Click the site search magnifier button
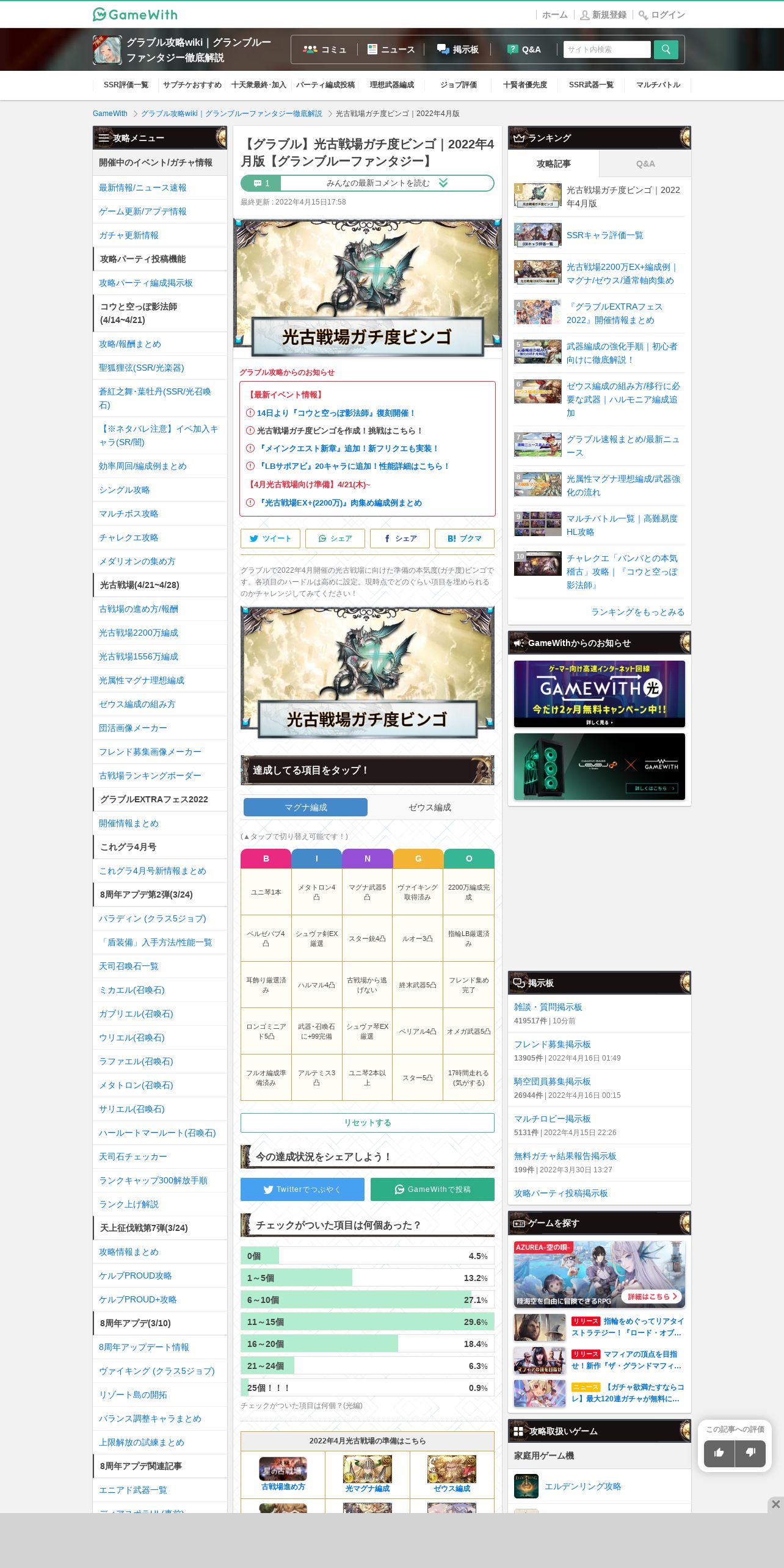 tap(666, 49)
